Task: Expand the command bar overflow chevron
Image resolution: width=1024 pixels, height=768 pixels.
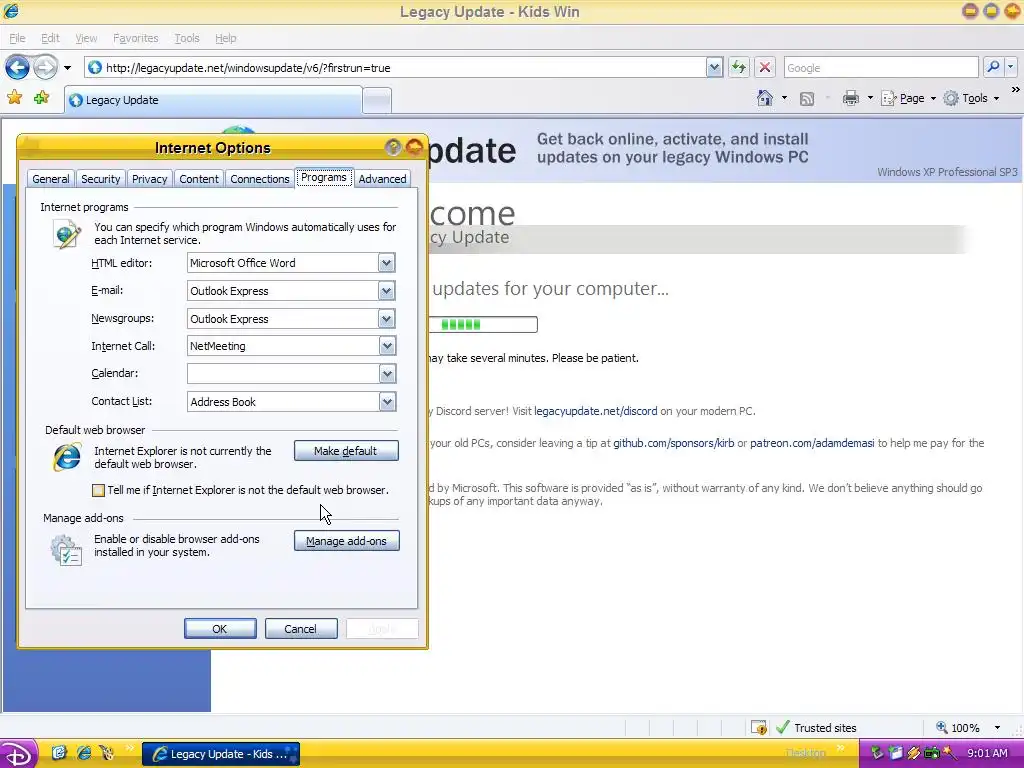Action: [x=1016, y=89]
